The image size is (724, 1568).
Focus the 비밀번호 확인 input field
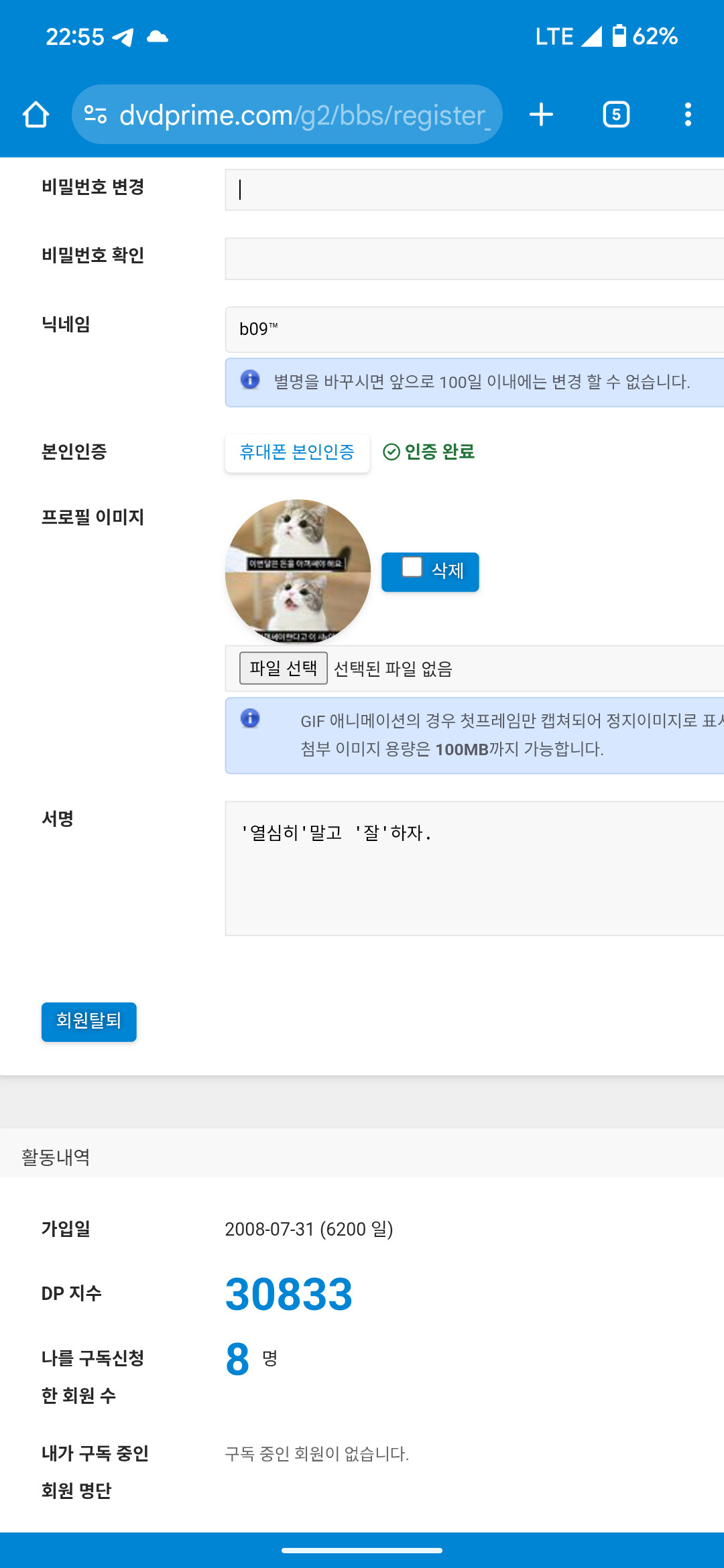tap(473, 259)
